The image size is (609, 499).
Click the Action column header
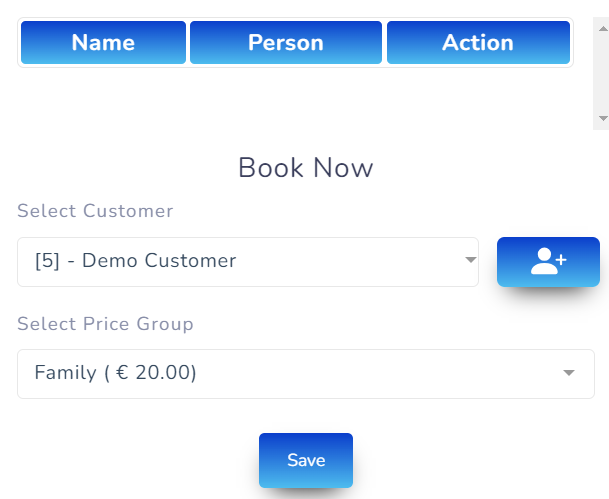point(478,43)
